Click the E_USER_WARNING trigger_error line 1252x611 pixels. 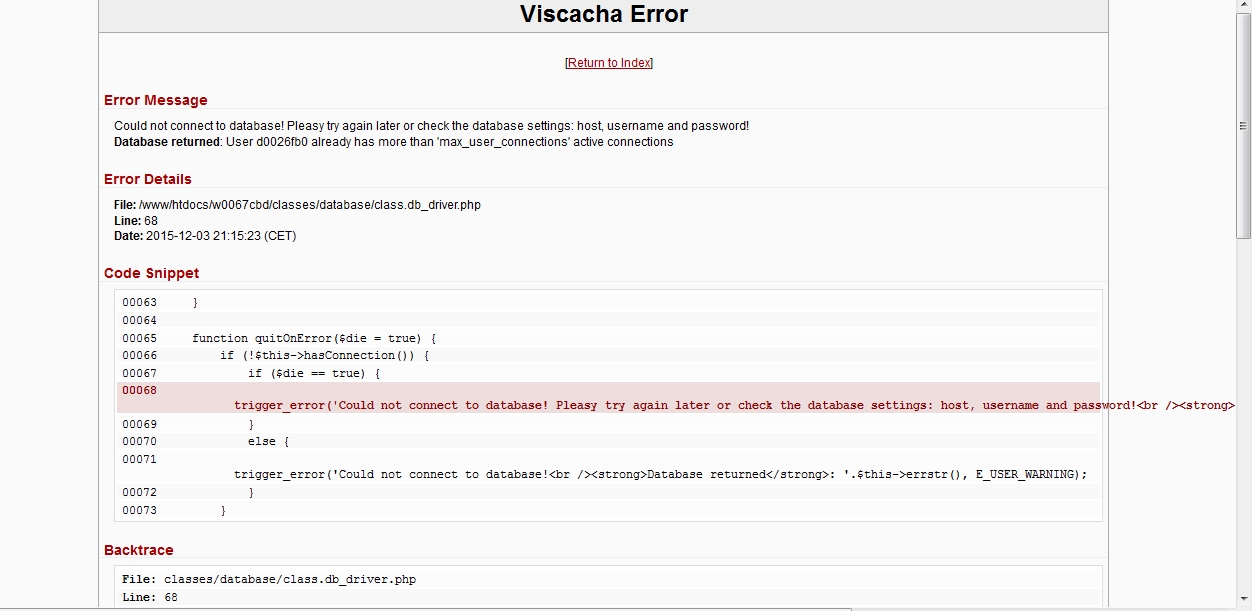(x=660, y=475)
